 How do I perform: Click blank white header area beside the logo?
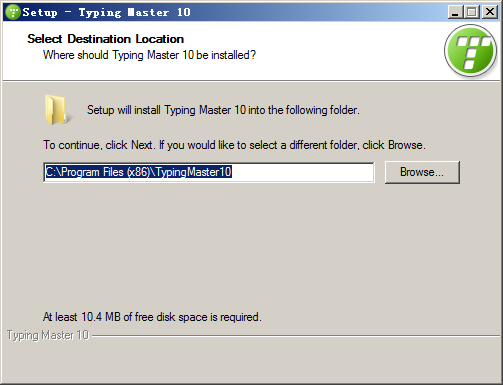coord(350,50)
